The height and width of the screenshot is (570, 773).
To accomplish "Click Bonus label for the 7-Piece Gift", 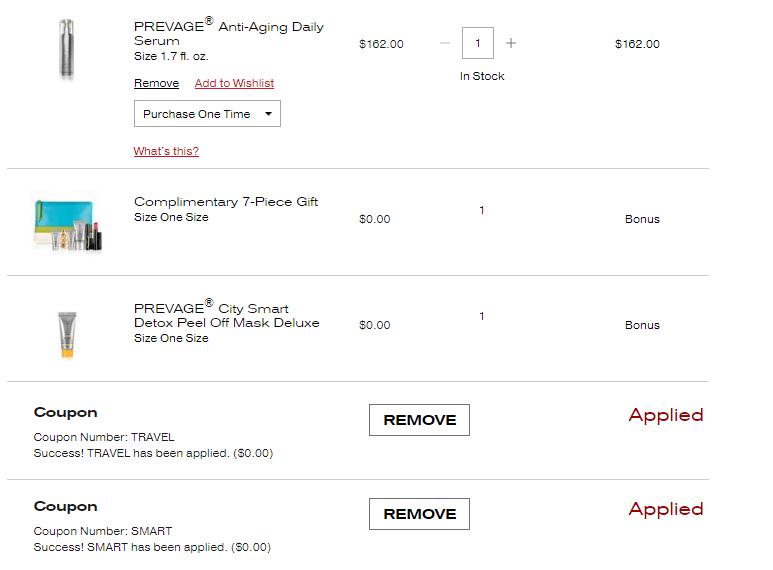I will point(642,219).
